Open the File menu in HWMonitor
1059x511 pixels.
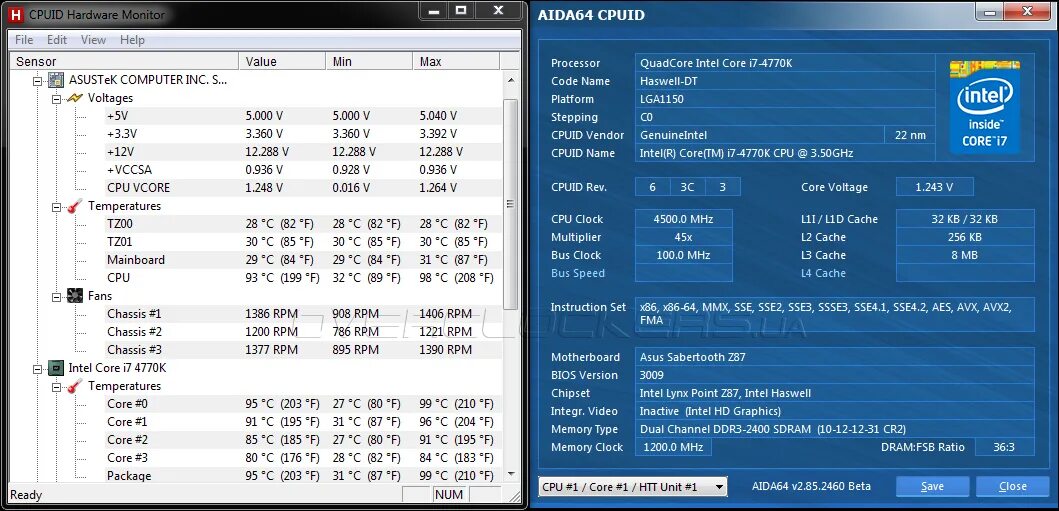tap(24, 40)
